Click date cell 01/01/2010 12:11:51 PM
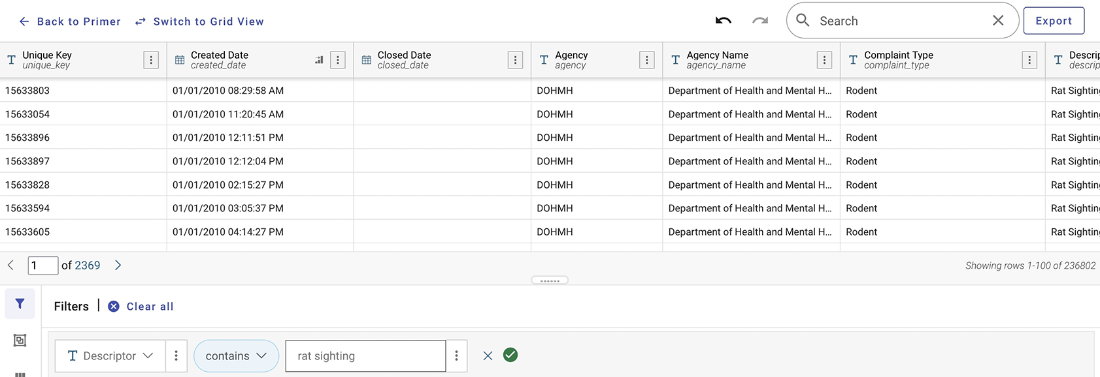1100x377 pixels. click(260, 138)
